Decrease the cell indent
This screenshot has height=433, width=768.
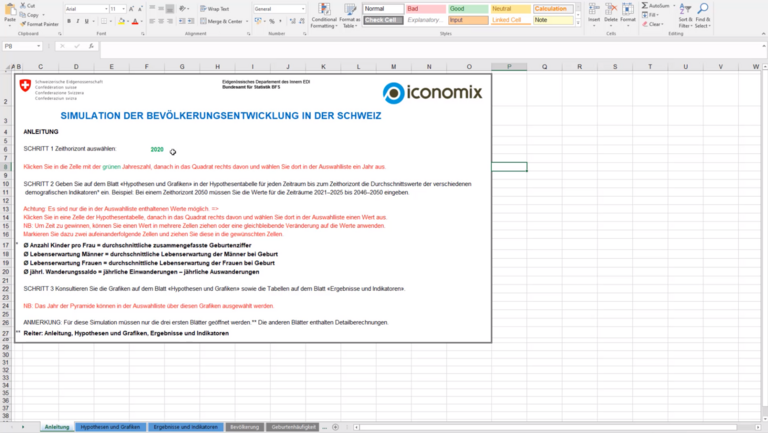pos(182,21)
